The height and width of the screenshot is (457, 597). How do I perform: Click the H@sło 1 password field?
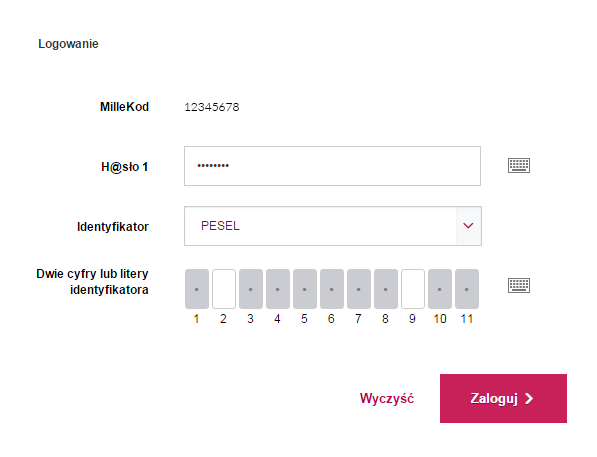(x=332, y=166)
